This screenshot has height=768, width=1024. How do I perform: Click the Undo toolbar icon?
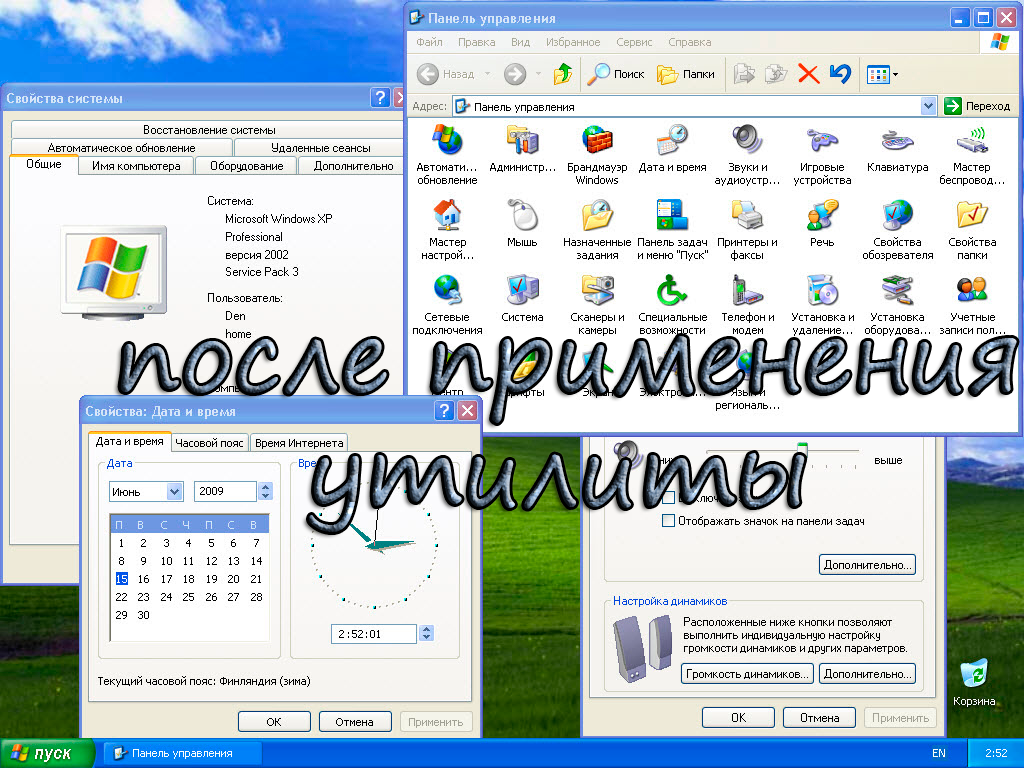coord(840,74)
